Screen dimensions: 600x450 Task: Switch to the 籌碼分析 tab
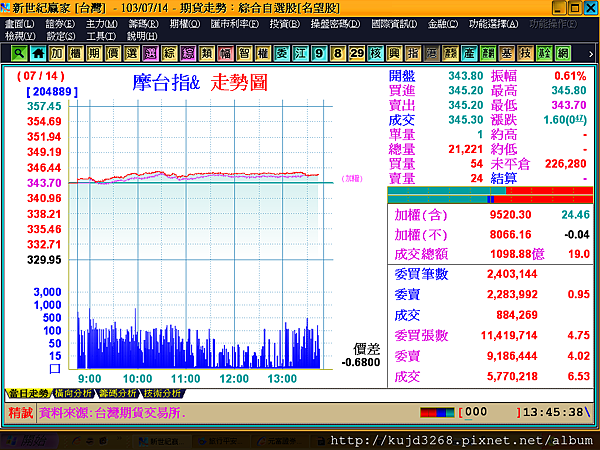[x=117, y=393]
